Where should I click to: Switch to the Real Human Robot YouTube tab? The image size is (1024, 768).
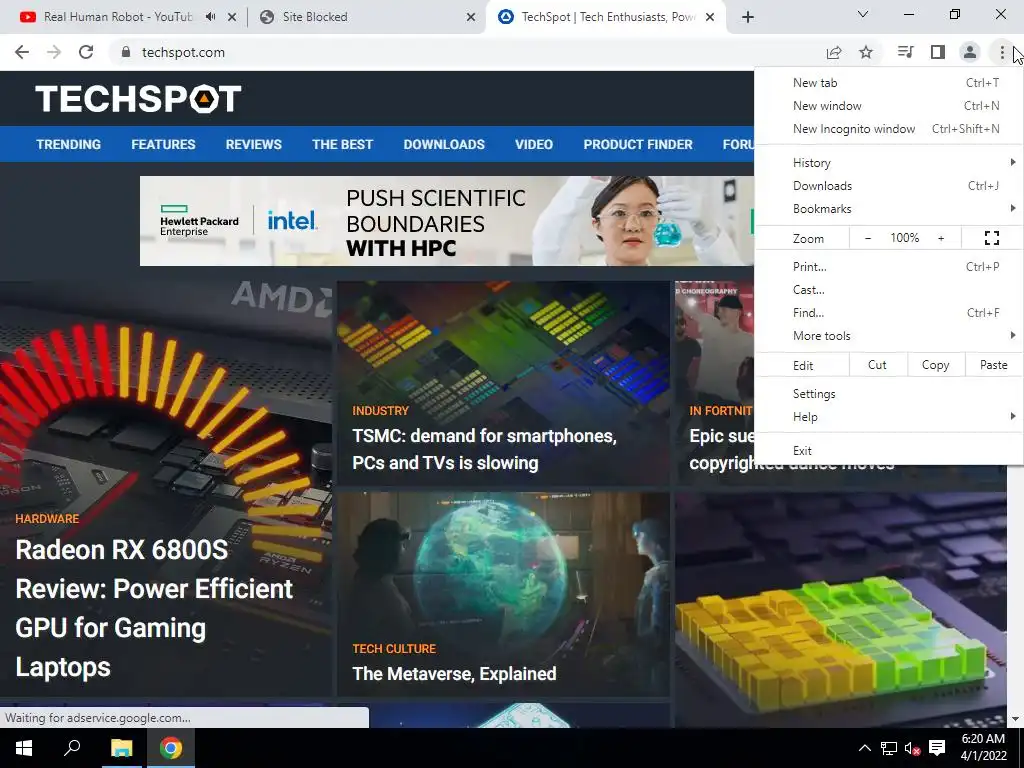pyautogui.click(x=118, y=17)
